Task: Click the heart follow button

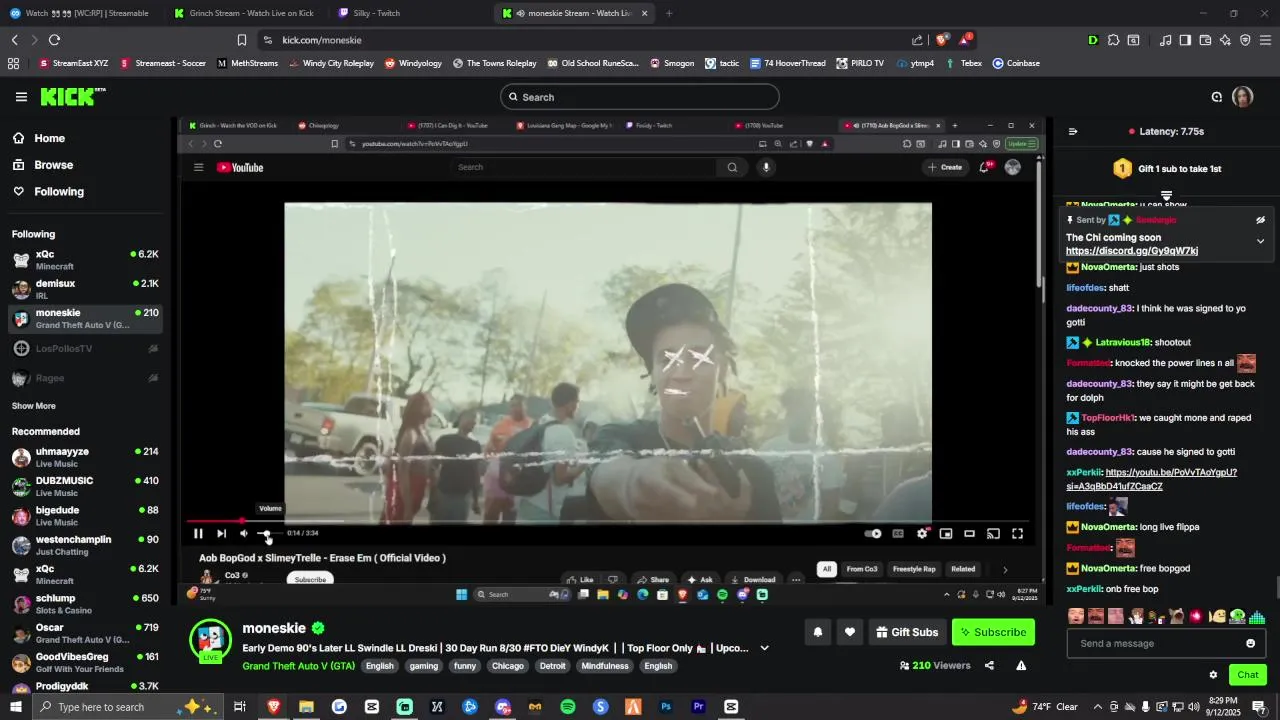Action: (x=850, y=632)
